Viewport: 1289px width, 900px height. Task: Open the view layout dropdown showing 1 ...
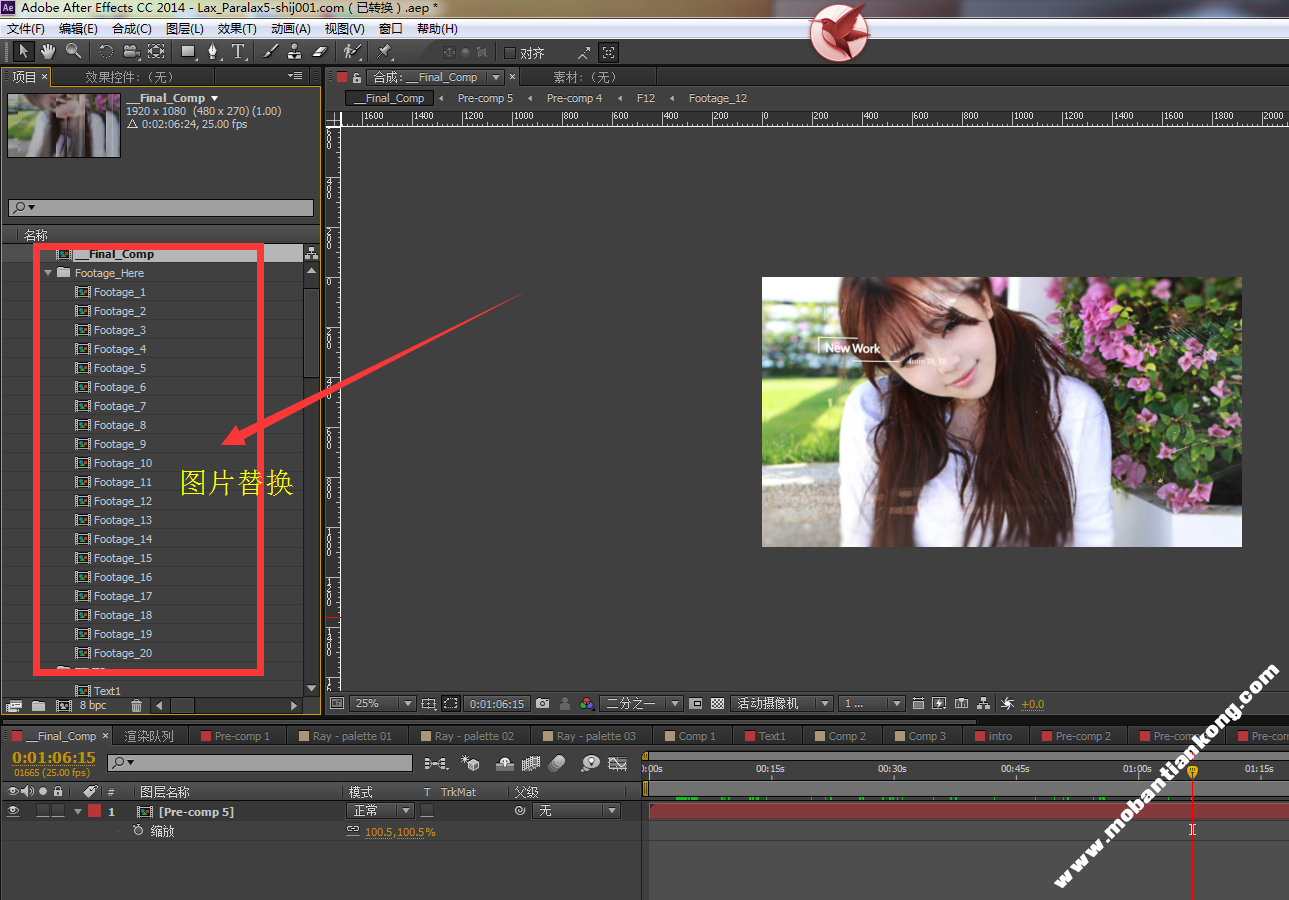pyautogui.click(x=871, y=704)
